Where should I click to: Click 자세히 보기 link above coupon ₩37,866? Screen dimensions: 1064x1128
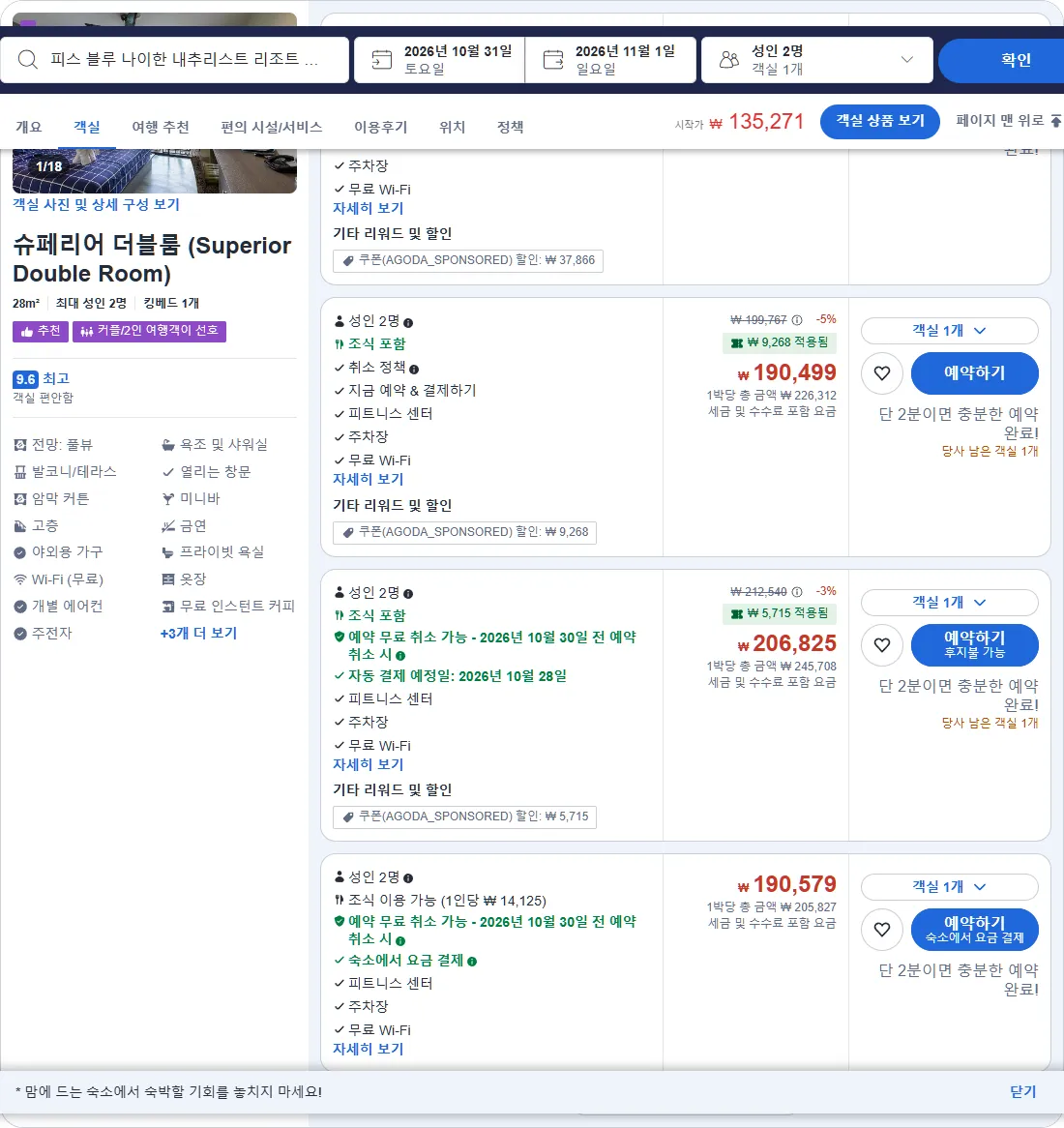(368, 208)
